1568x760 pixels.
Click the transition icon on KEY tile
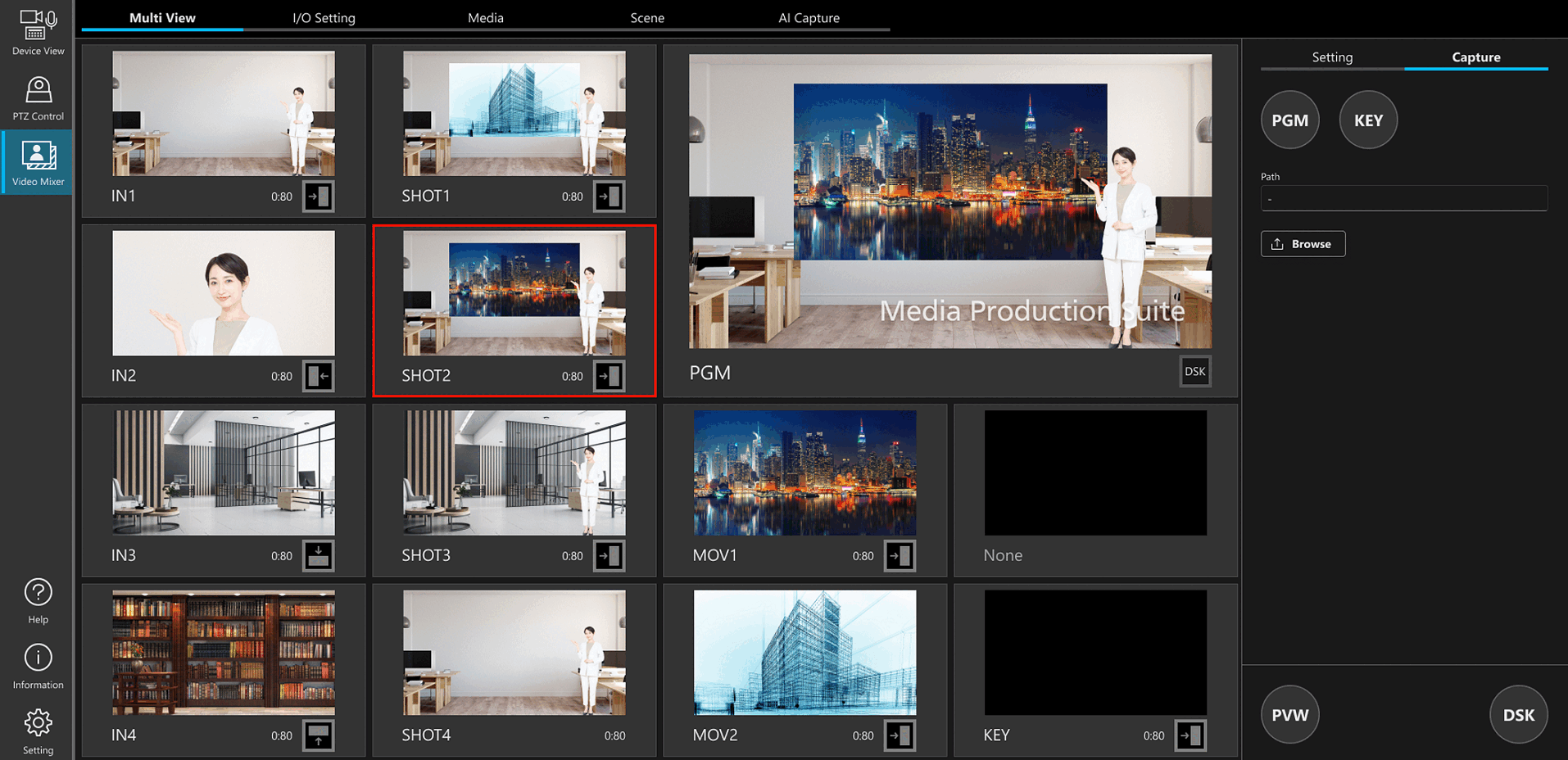click(x=1190, y=735)
